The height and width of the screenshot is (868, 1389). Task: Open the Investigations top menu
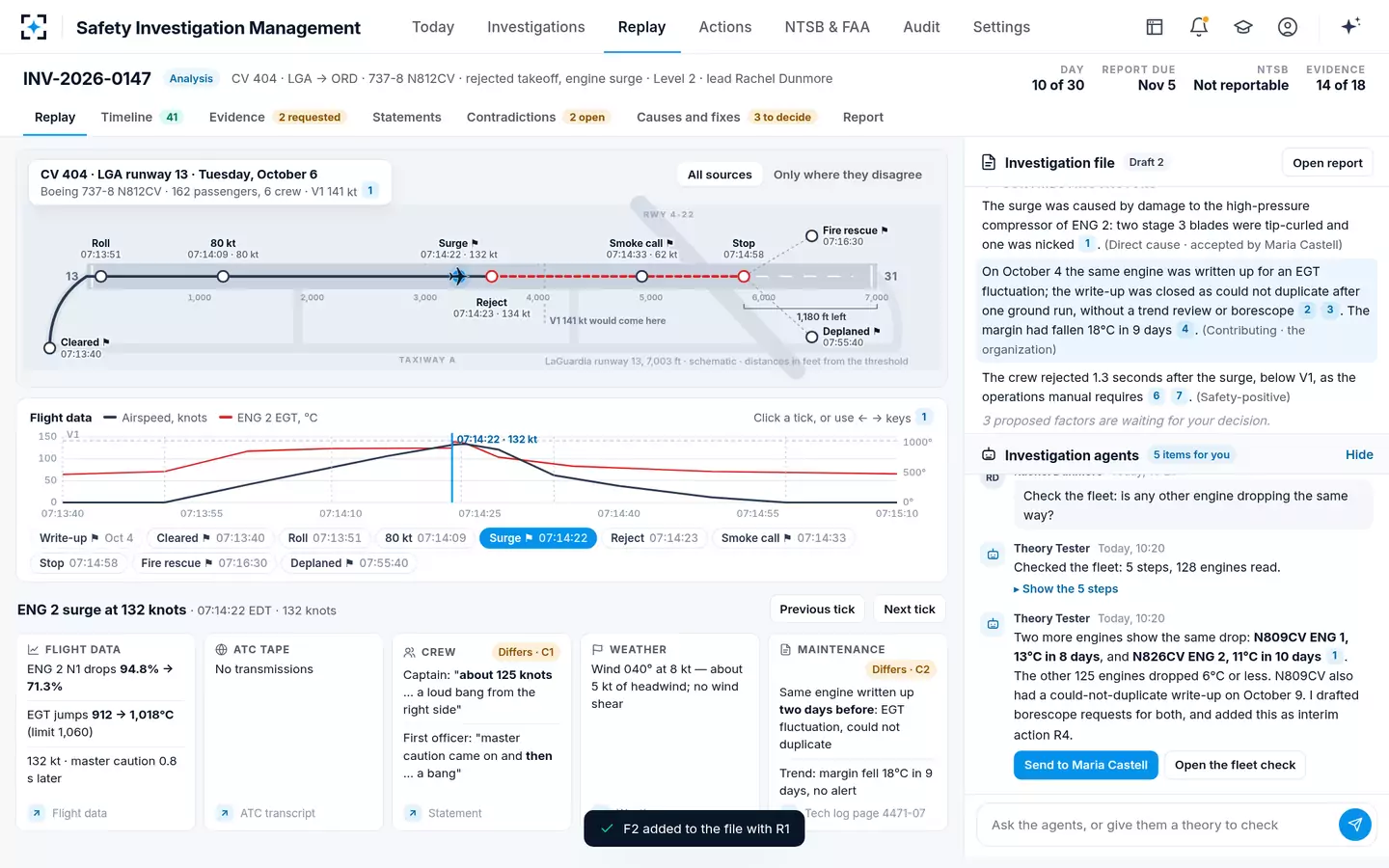pos(535,27)
